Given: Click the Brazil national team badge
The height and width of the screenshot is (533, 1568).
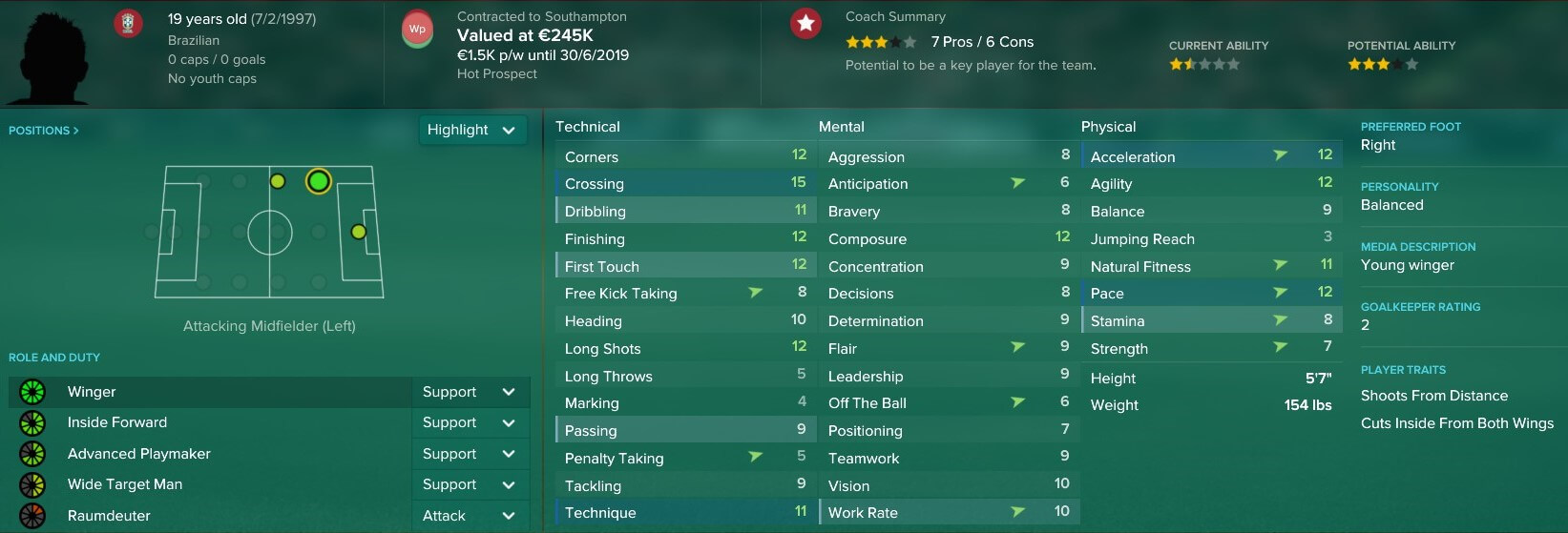Looking at the screenshot, I should point(128,23).
